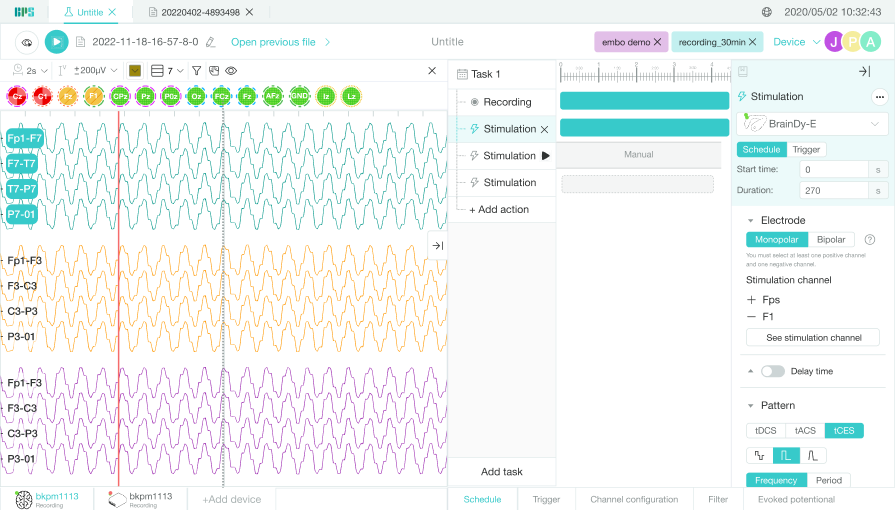Choose the Bipolar electrode mode

coord(831,239)
